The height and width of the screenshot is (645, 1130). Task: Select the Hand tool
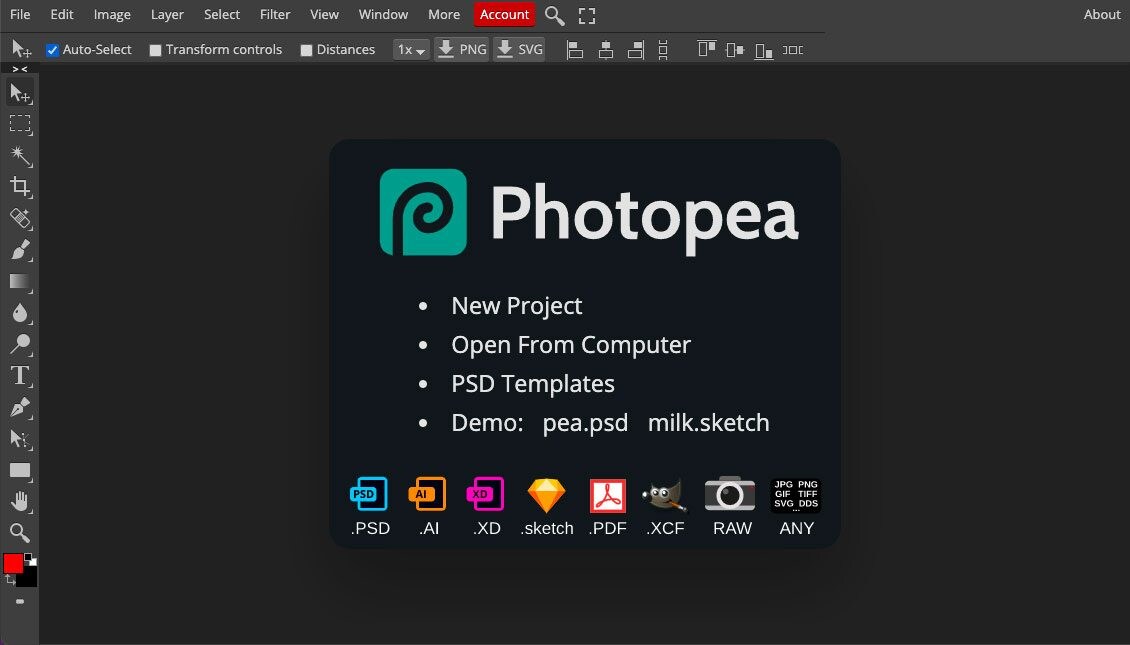pos(19,502)
